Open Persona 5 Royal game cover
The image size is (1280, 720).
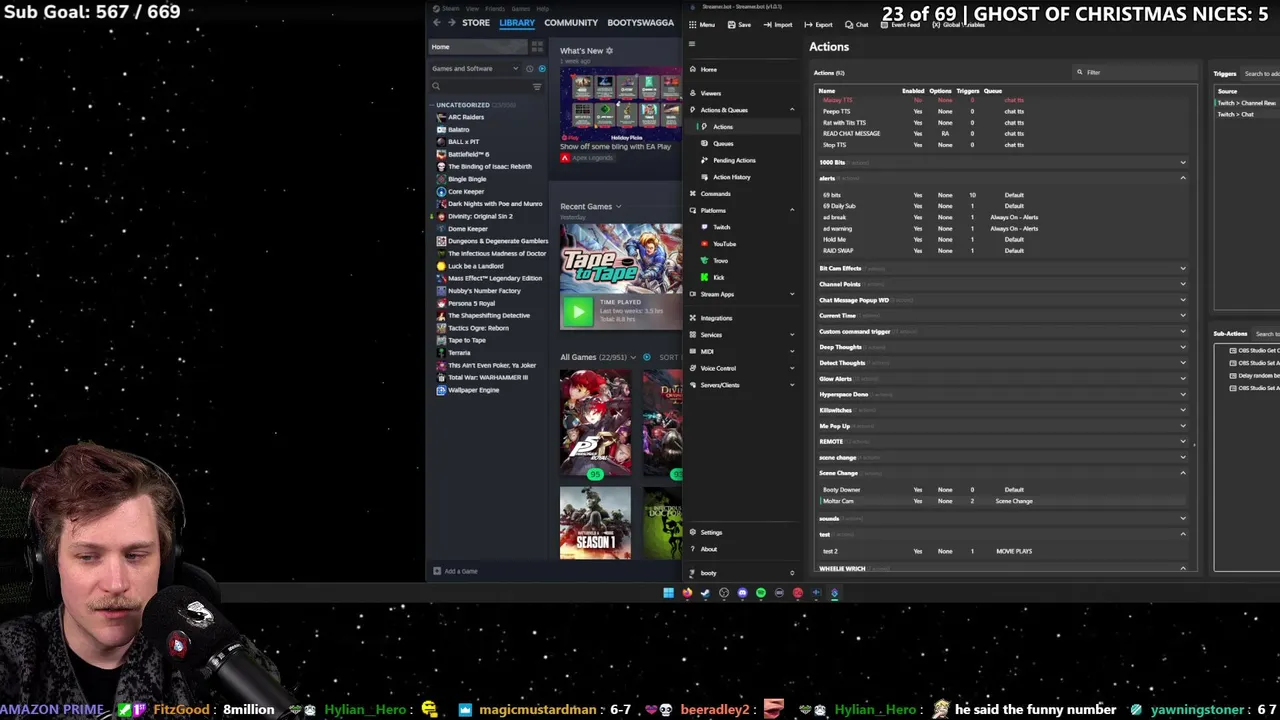click(x=595, y=423)
